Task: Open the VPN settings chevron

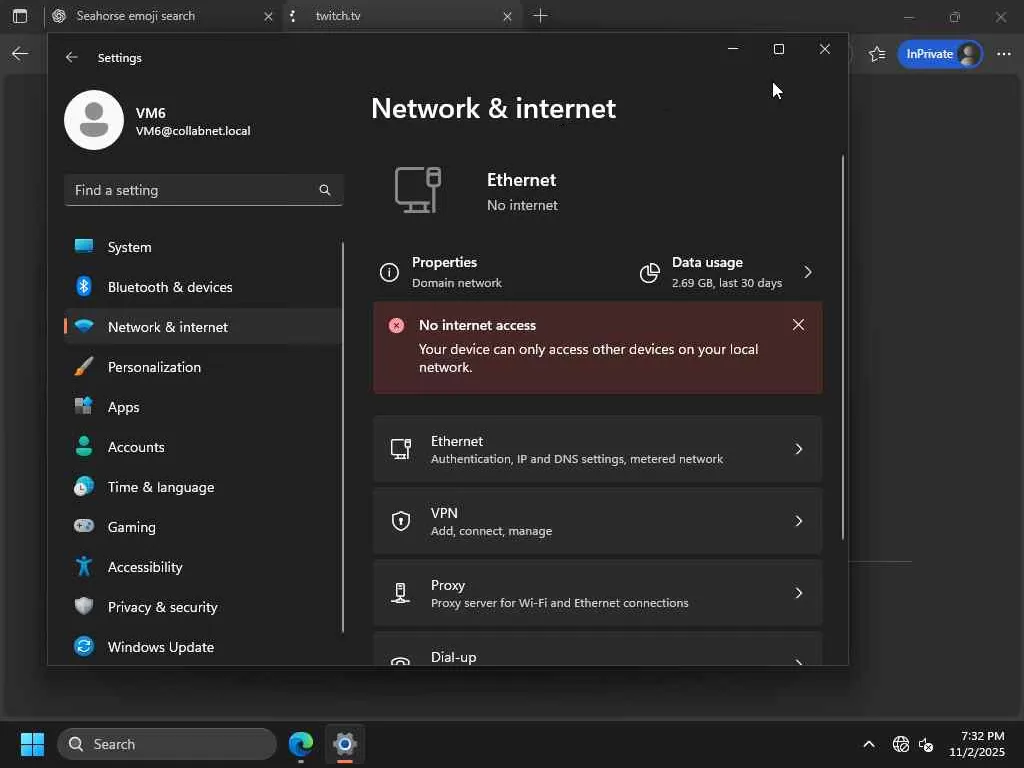Action: pos(798,521)
